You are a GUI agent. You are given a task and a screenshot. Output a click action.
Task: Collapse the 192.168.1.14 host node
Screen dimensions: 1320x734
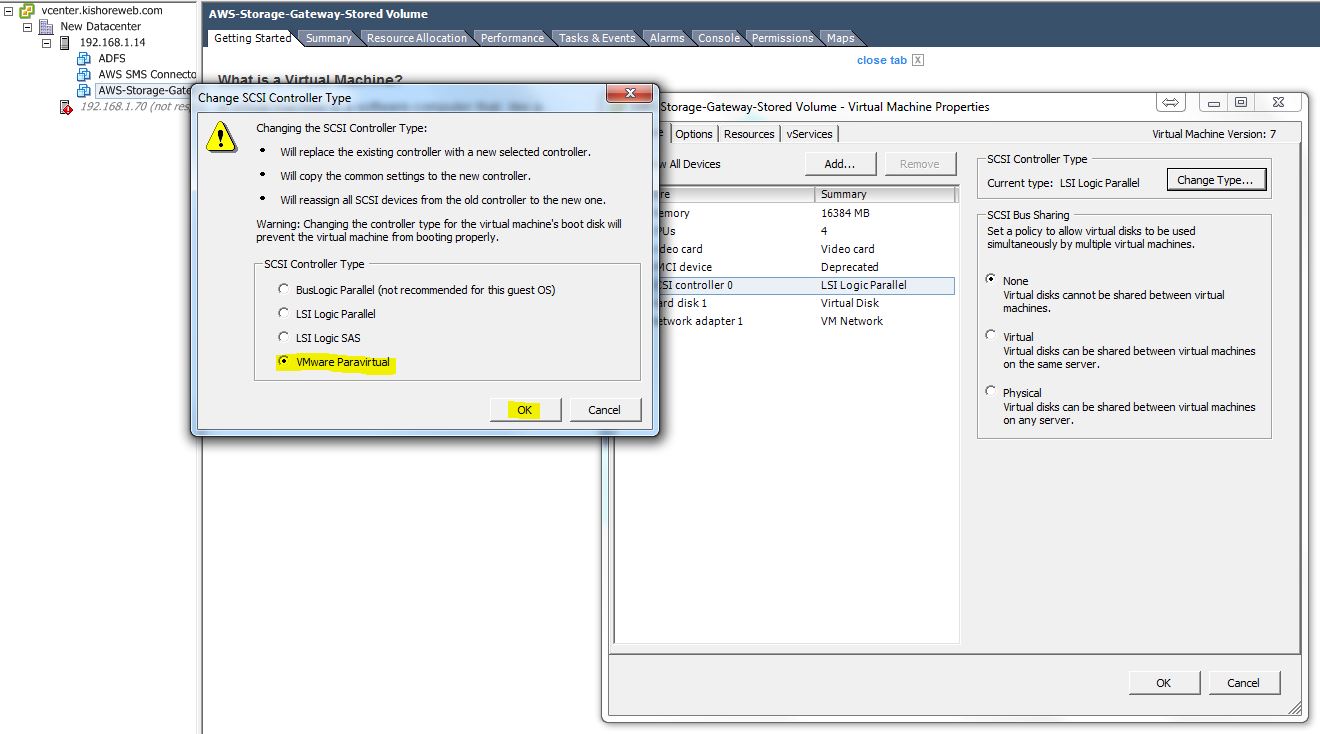coord(46,43)
